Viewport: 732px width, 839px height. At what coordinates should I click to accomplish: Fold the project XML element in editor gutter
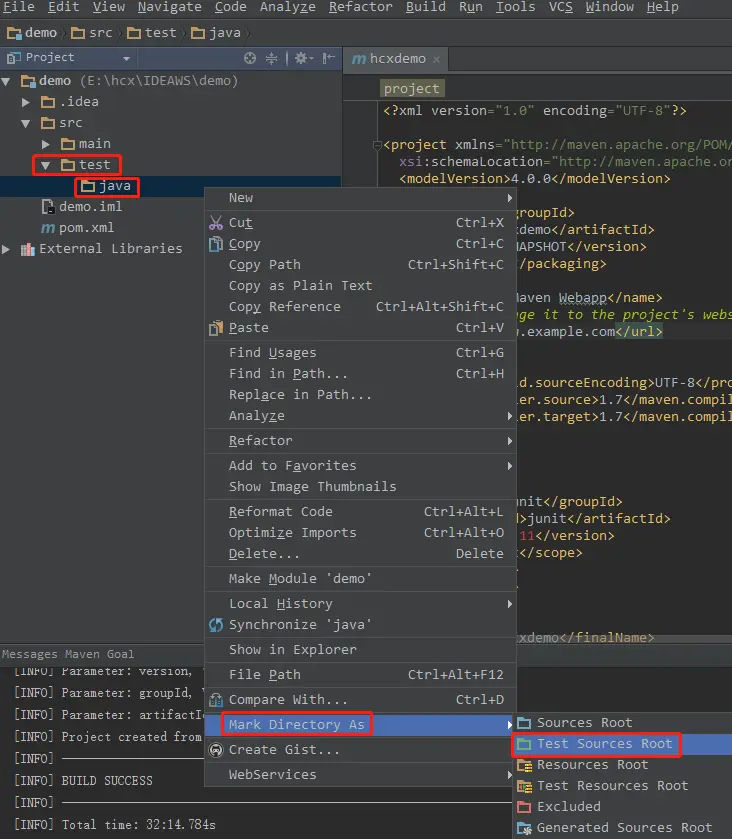click(377, 144)
